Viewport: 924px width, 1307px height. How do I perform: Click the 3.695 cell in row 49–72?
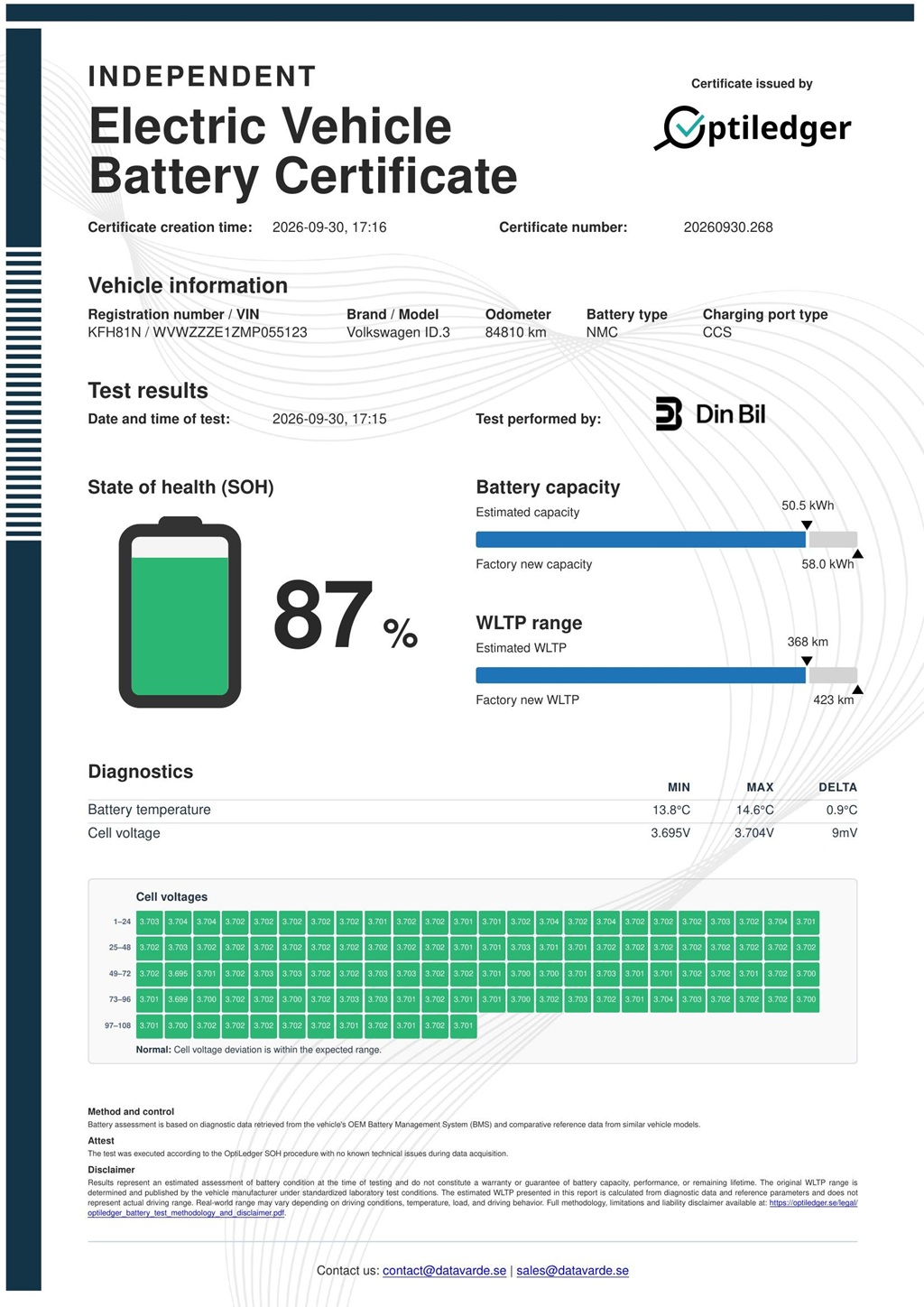tap(178, 974)
